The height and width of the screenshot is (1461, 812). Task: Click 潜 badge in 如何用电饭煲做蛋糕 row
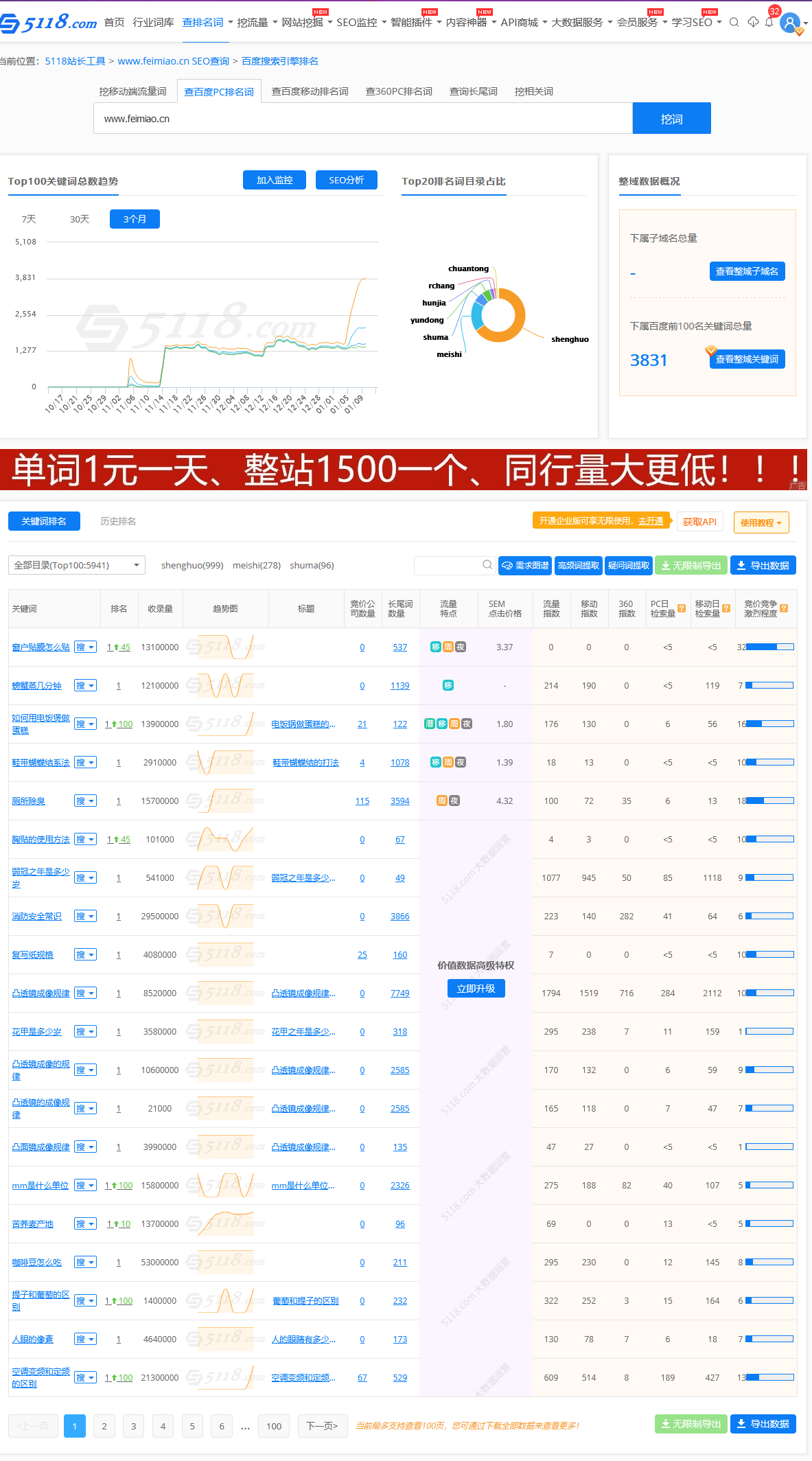coord(430,724)
